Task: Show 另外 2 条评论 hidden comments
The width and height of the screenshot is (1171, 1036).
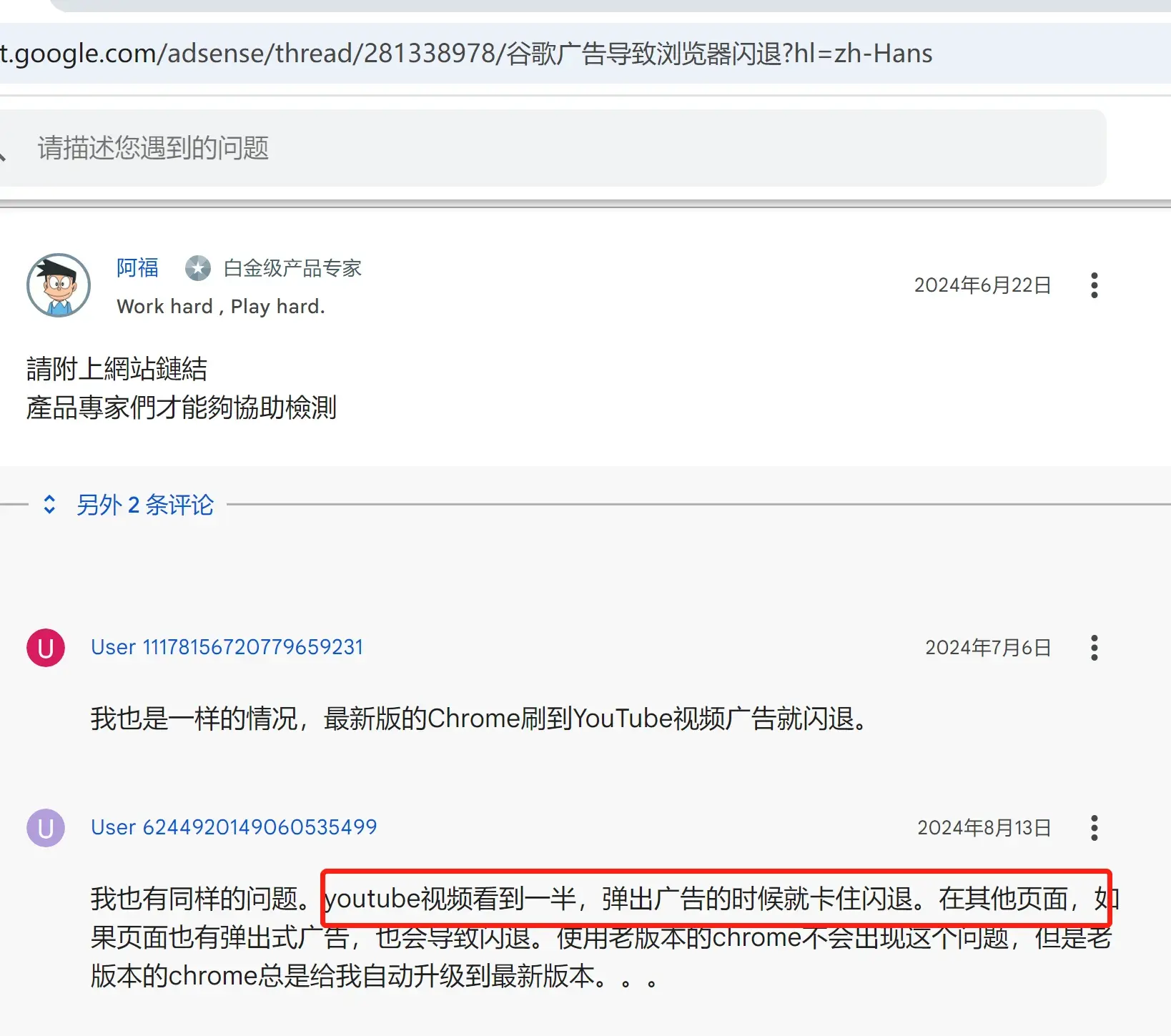Action: pos(145,505)
